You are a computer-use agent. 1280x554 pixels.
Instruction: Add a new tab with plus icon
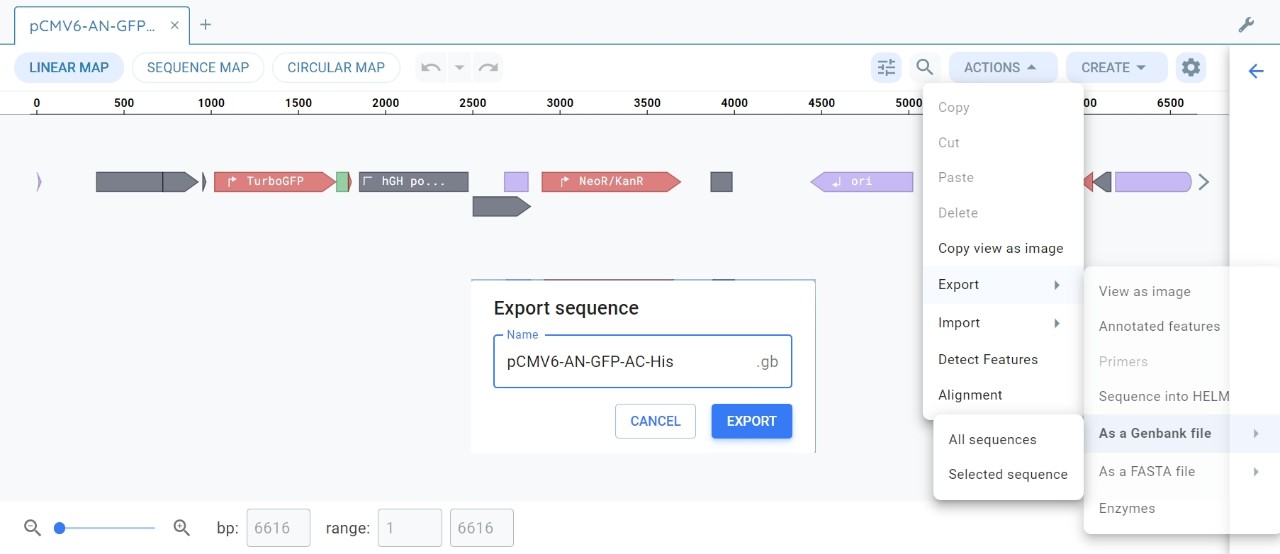coord(206,25)
